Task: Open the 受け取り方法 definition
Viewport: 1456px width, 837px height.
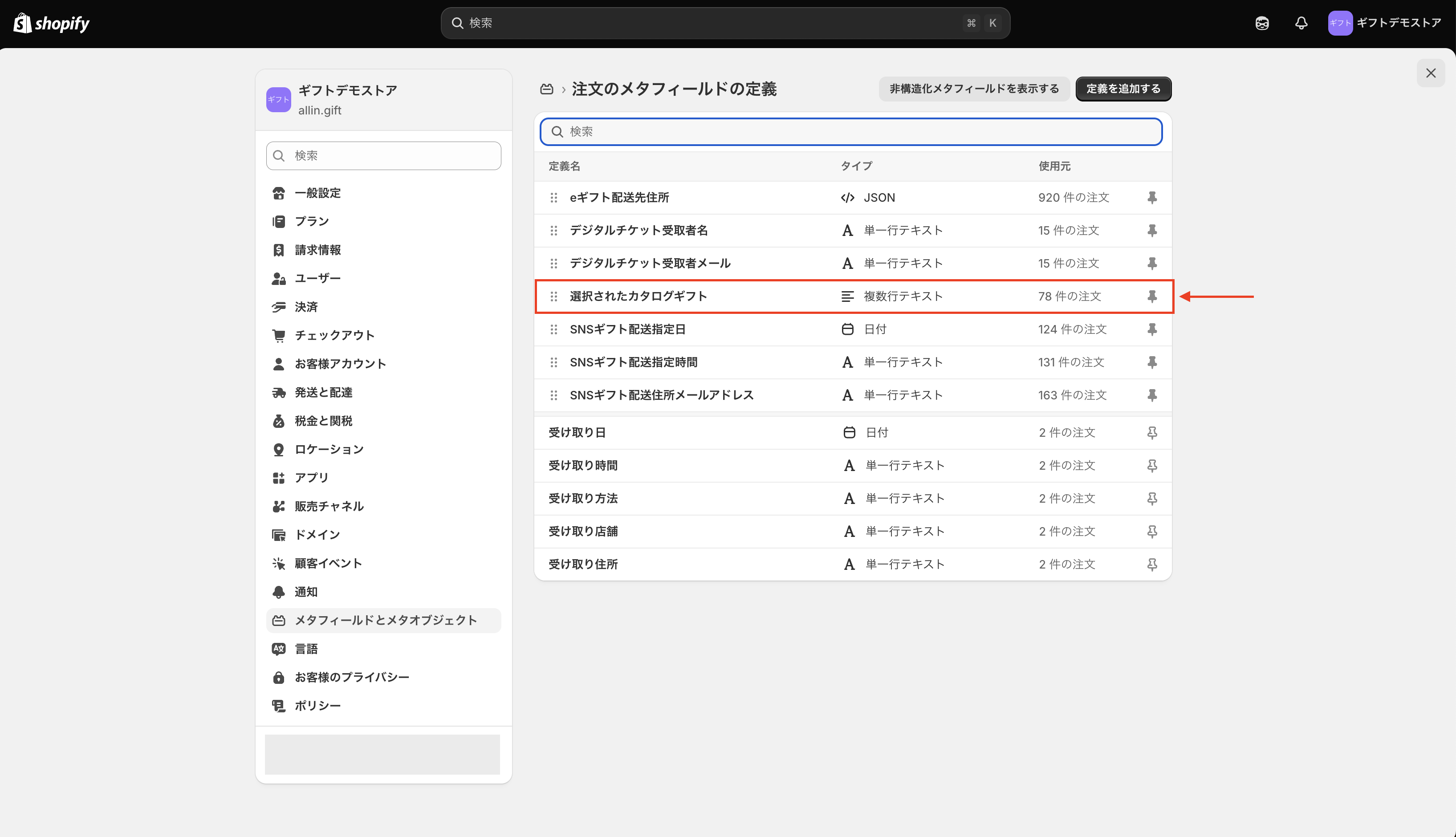Action: coord(583,498)
